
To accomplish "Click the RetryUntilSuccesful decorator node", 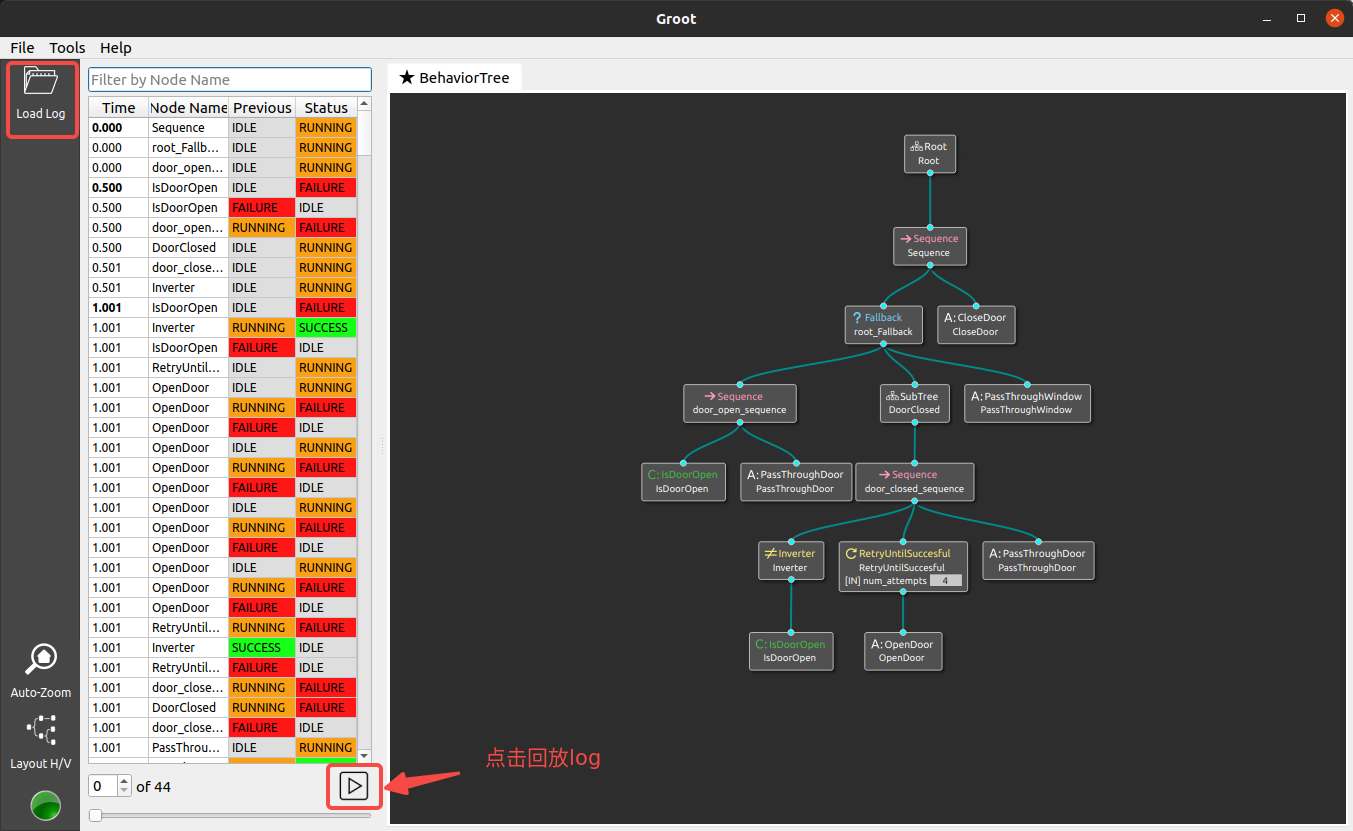I will [x=901, y=567].
